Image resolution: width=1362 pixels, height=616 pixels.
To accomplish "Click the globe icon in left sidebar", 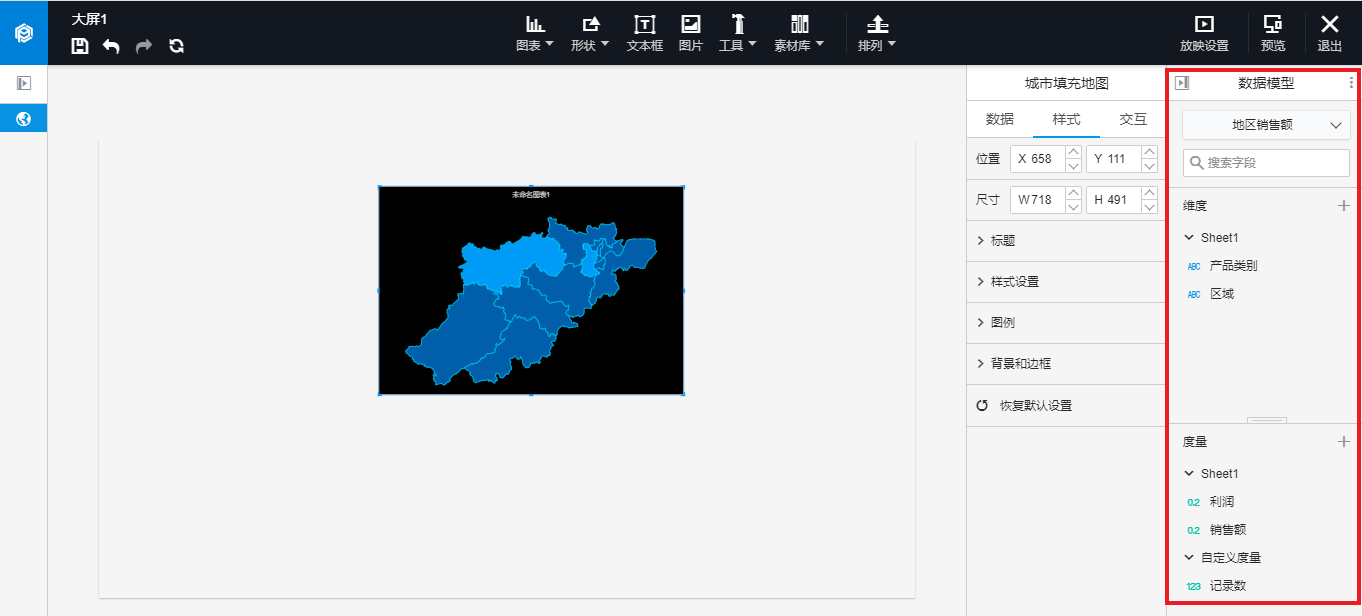I will pyautogui.click(x=24, y=119).
